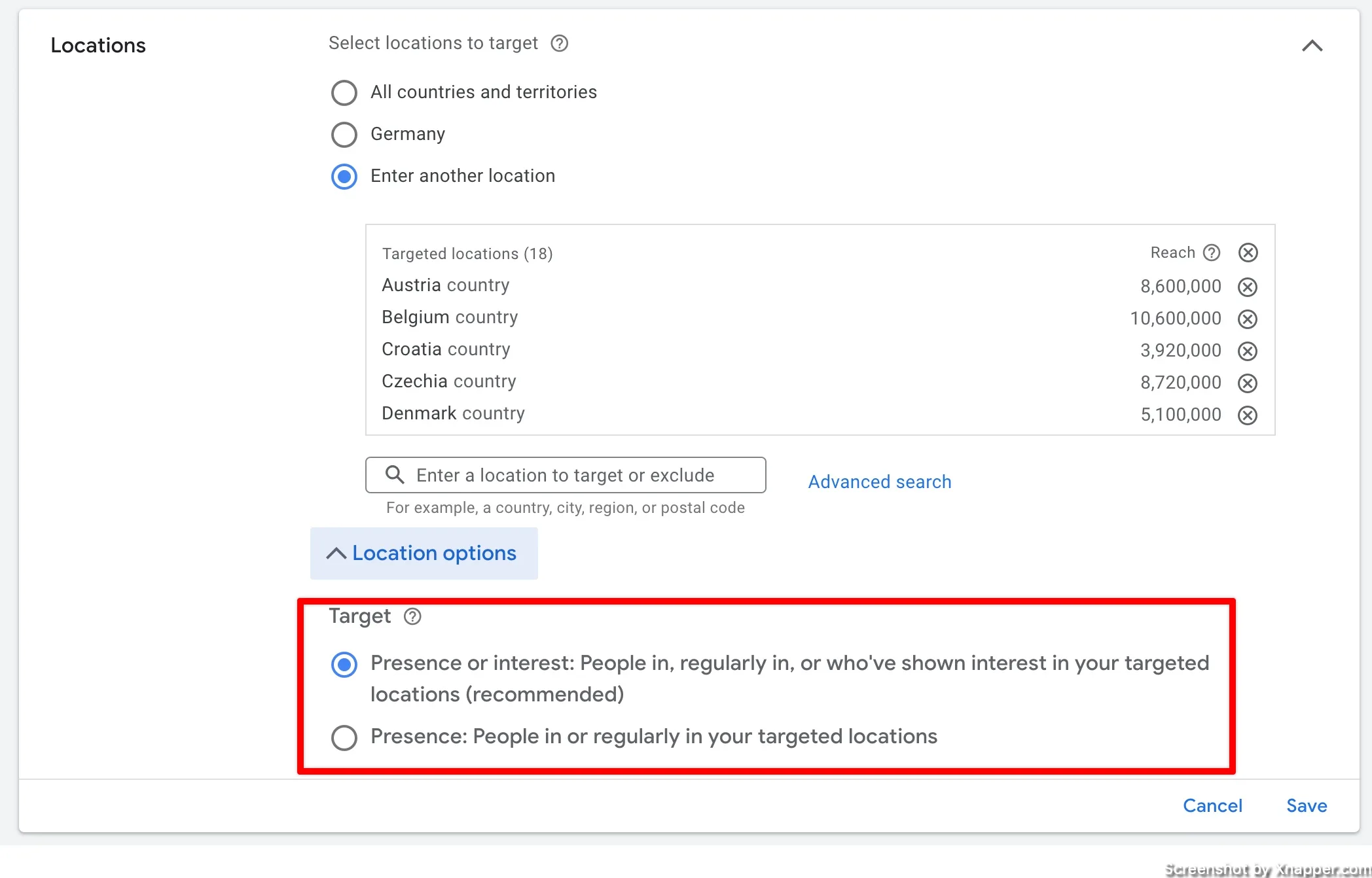Collapse the Location options section
The width and height of the screenshot is (1372, 878).
click(424, 553)
